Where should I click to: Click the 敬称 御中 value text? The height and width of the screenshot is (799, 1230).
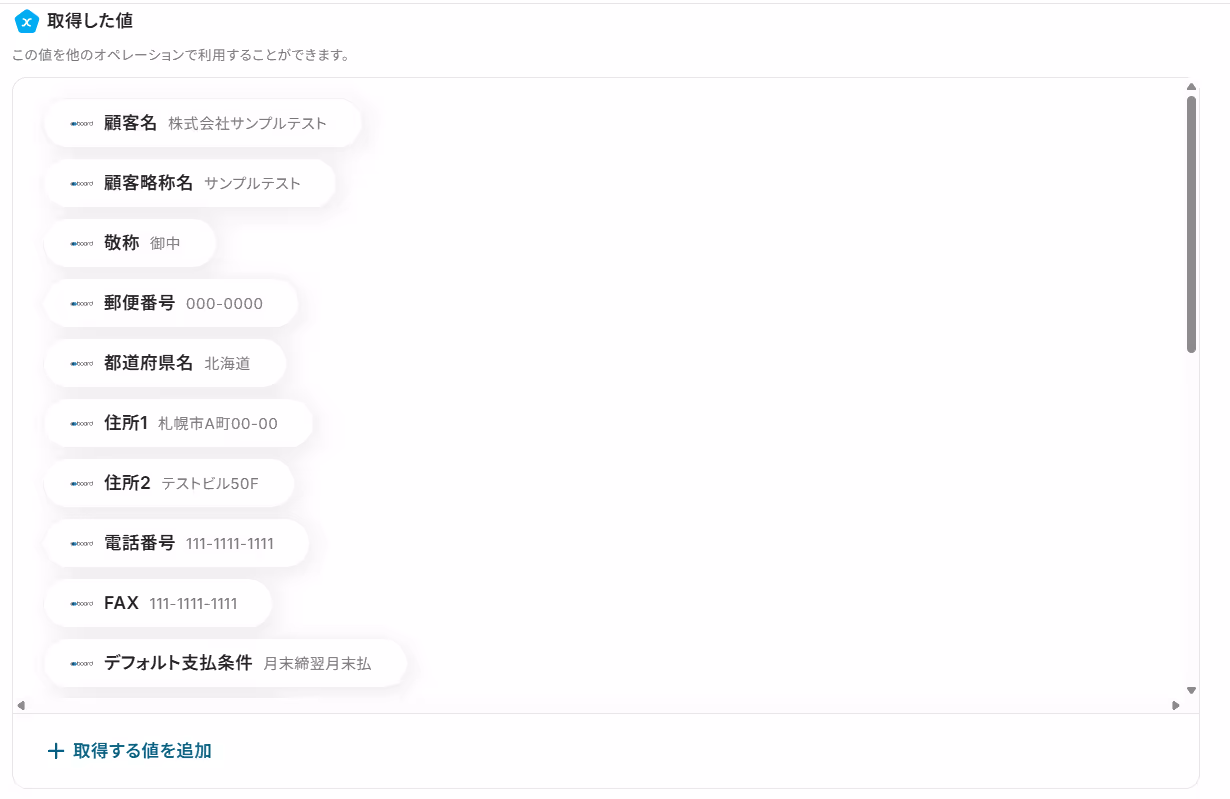(x=165, y=244)
